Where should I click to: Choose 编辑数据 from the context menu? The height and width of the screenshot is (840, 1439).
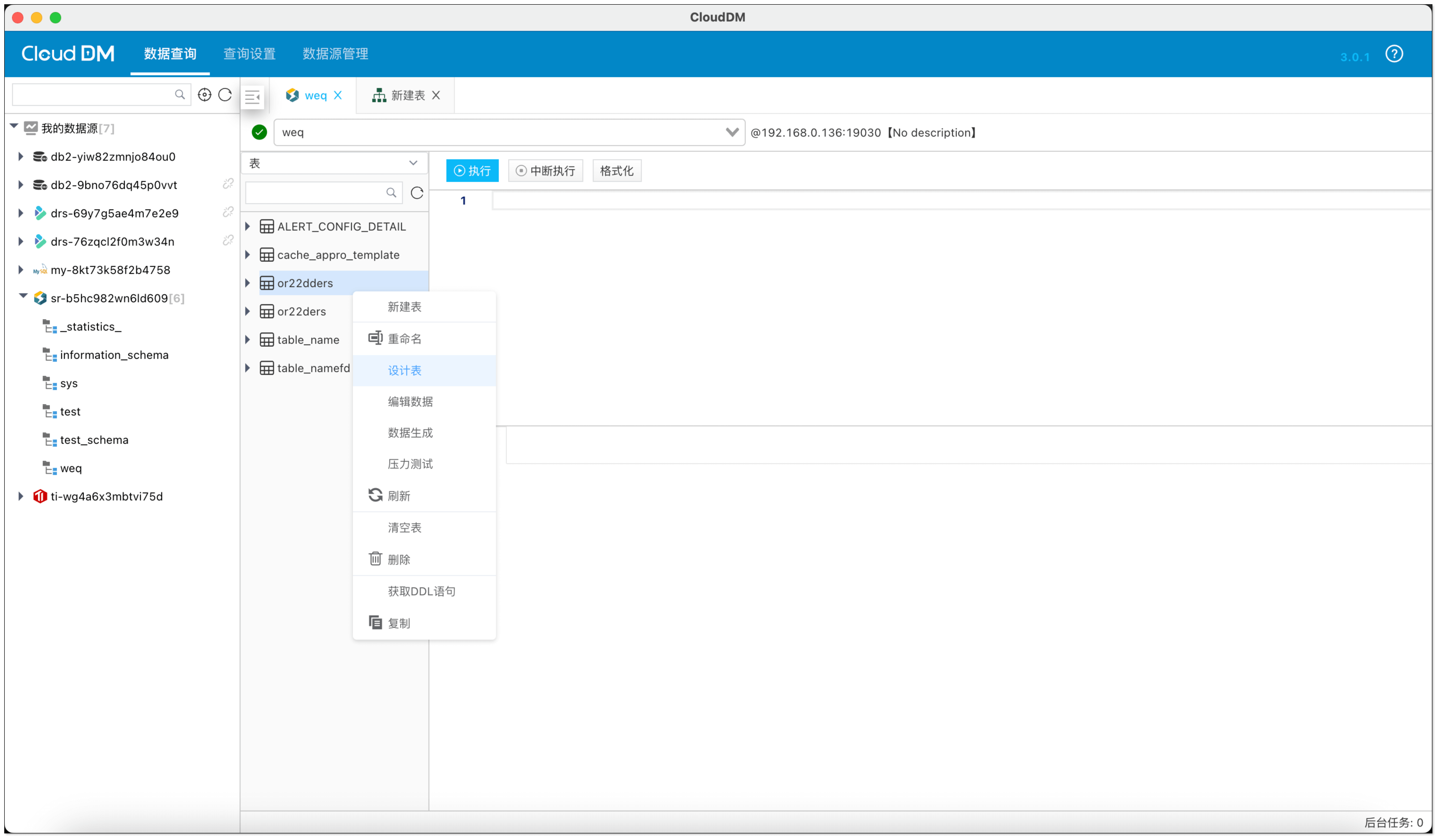point(424,402)
